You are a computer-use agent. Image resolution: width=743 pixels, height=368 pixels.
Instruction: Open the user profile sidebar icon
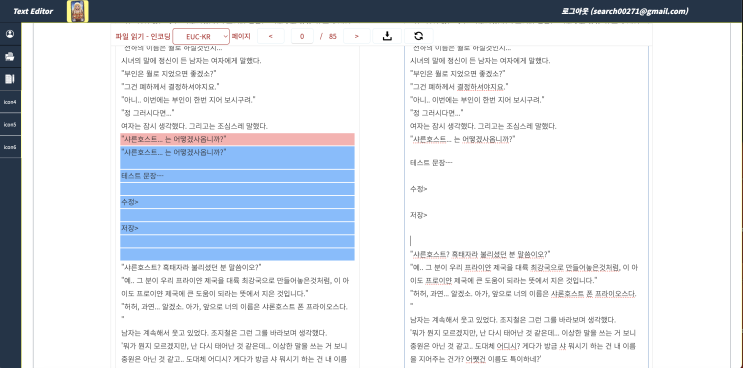click(x=10, y=34)
